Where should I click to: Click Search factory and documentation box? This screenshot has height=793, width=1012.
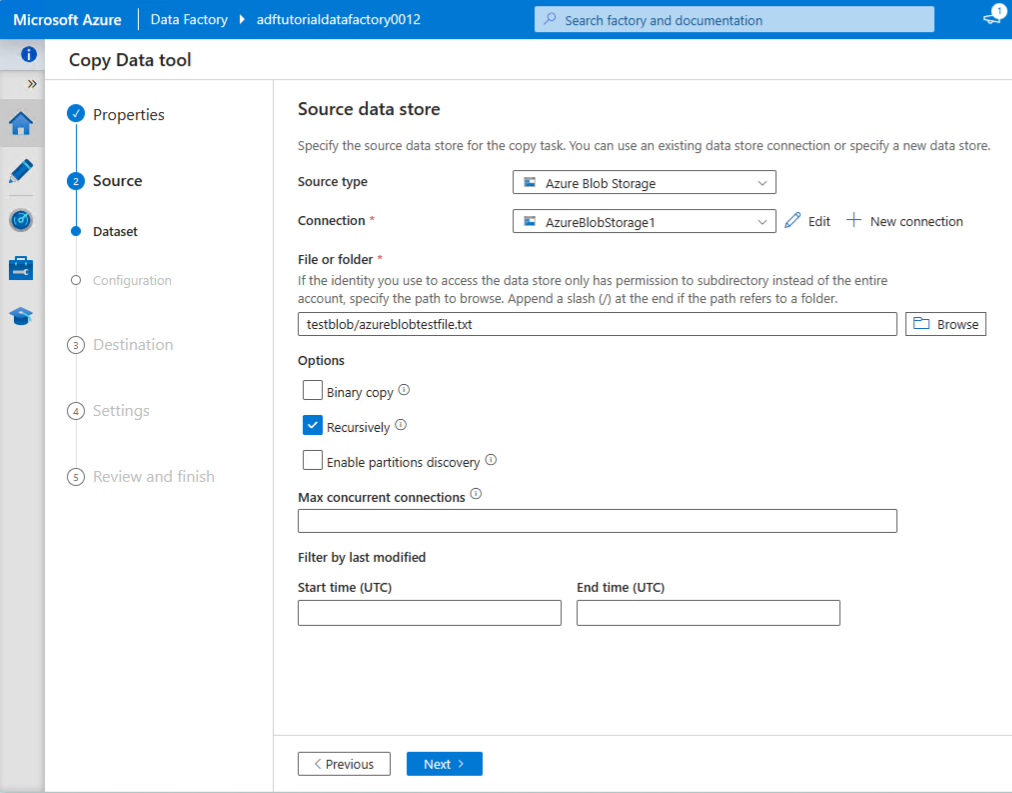pos(734,19)
